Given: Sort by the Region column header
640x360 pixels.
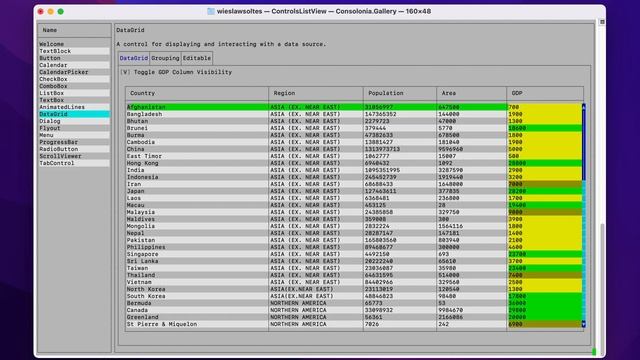Looking at the screenshot, I should pos(316,93).
